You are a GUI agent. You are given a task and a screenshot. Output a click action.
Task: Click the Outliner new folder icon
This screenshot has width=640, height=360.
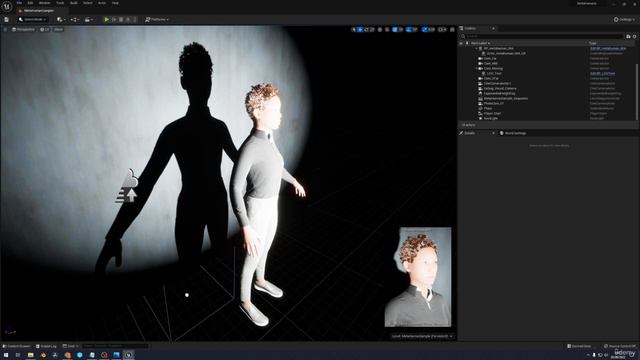coord(628,36)
